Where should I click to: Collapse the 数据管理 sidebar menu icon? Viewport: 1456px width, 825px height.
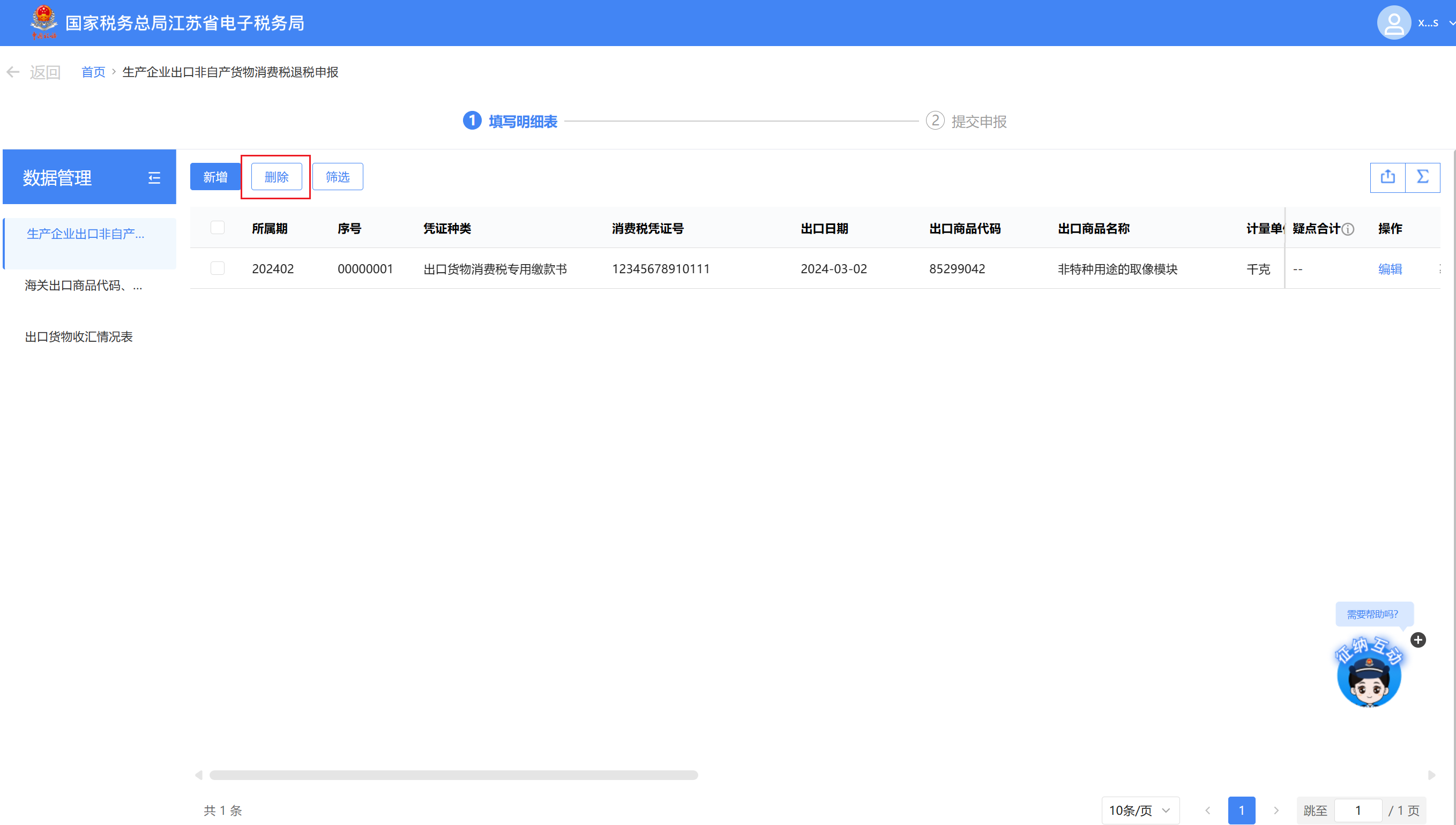click(x=154, y=178)
